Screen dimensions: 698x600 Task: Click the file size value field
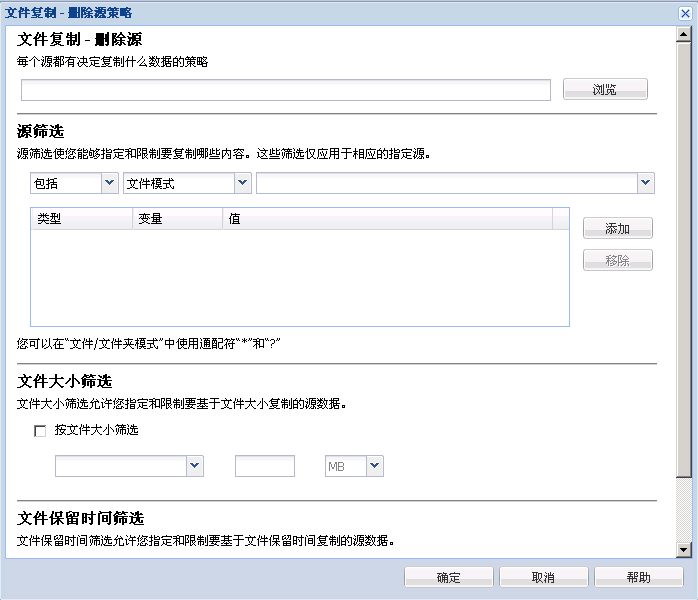[x=265, y=466]
